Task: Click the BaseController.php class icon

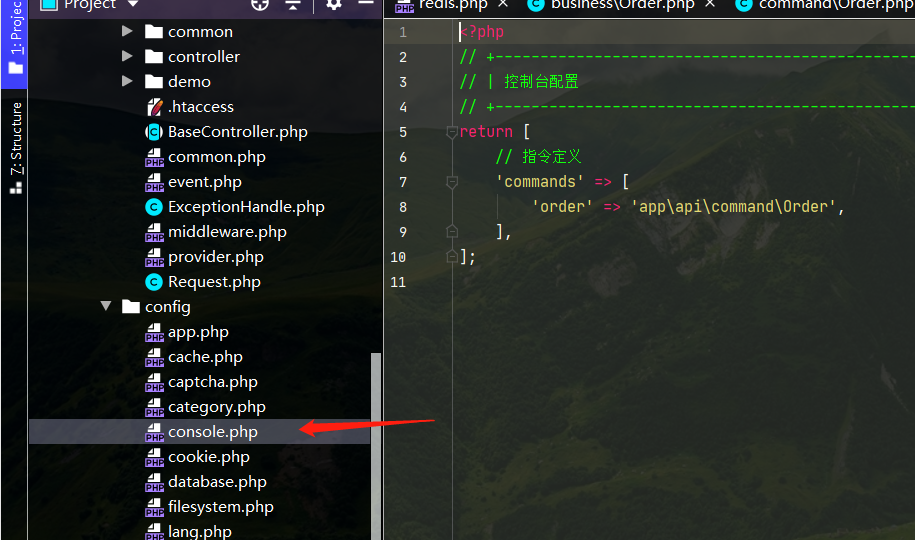Action: pyautogui.click(x=153, y=132)
